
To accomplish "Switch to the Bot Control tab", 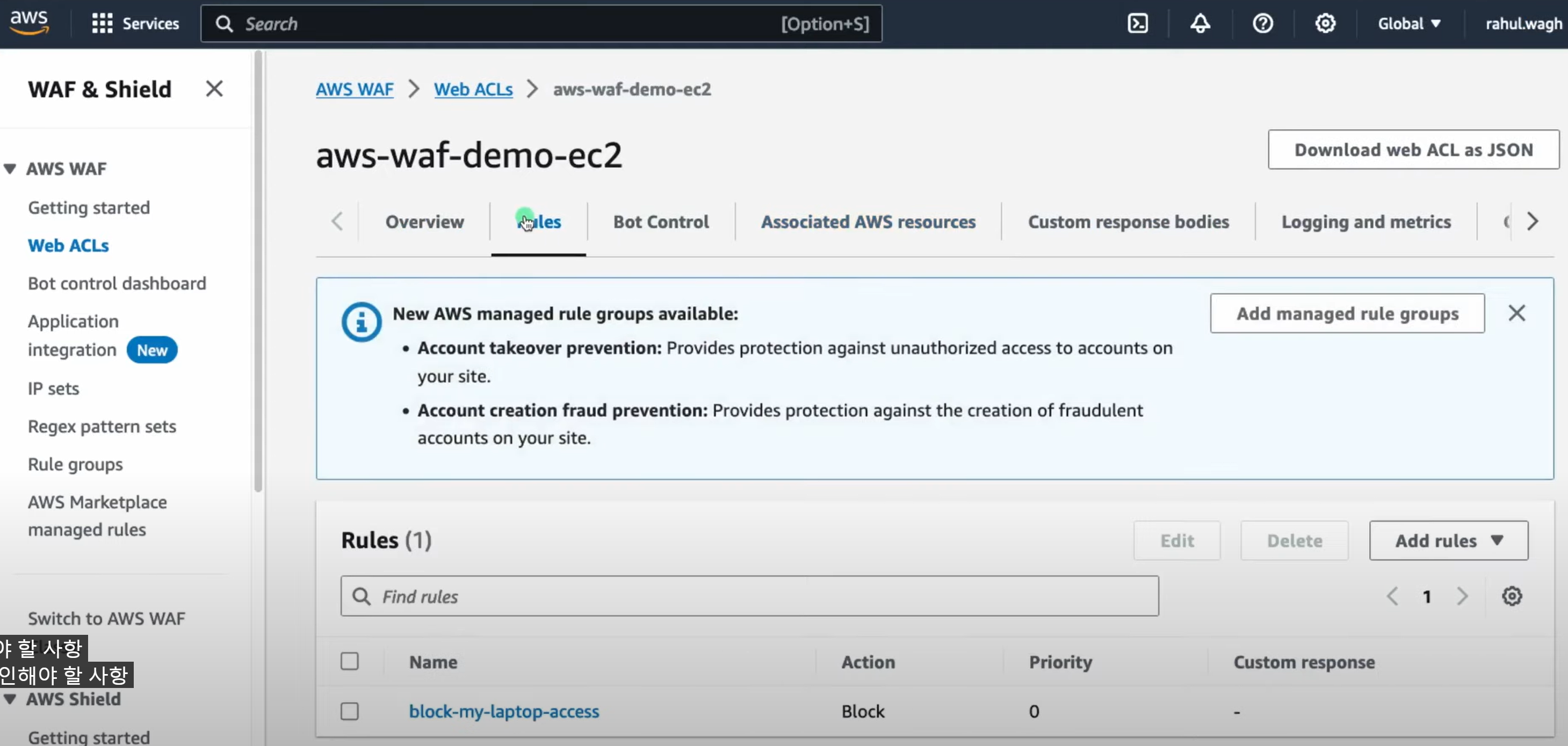I will [660, 221].
